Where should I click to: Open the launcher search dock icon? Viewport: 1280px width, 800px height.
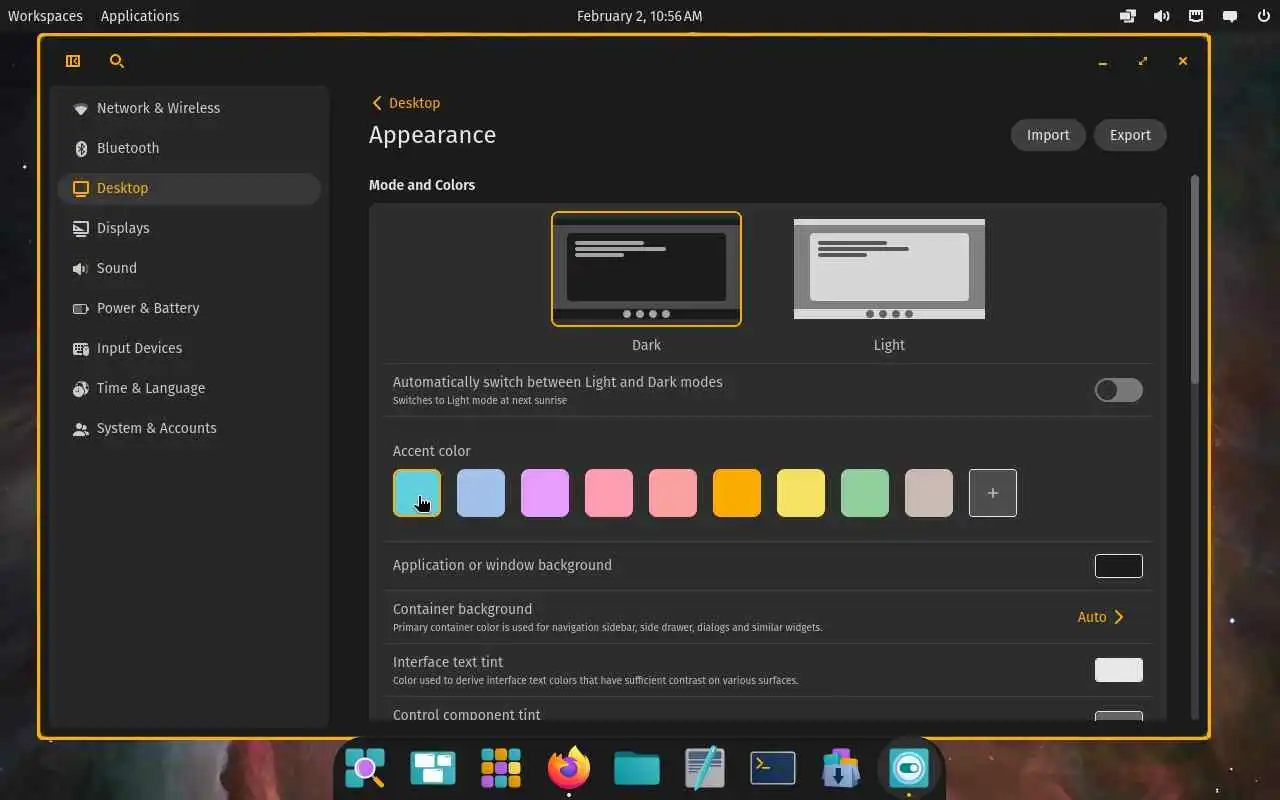(365, 768)
